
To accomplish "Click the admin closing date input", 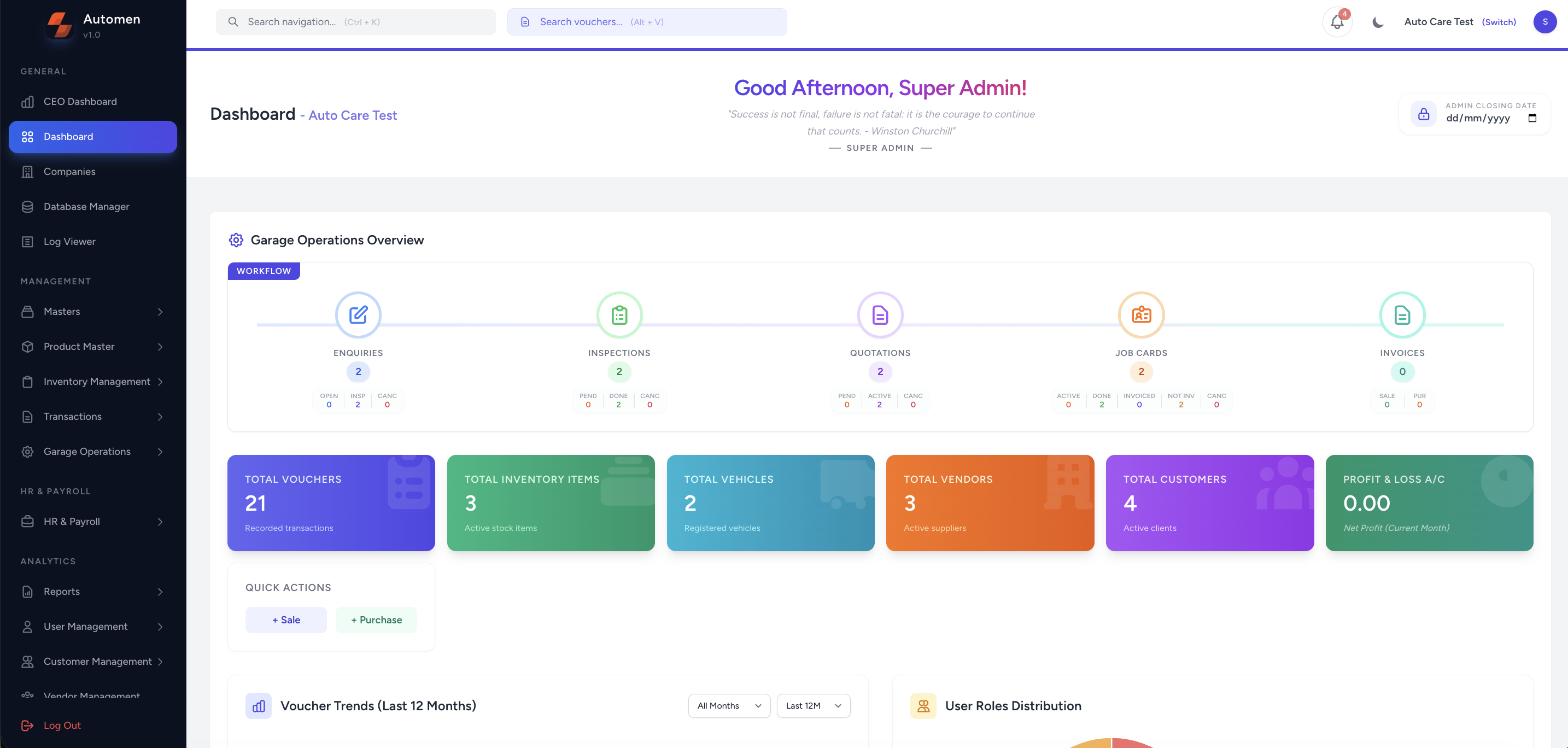I will click(x=1491, y=118).
